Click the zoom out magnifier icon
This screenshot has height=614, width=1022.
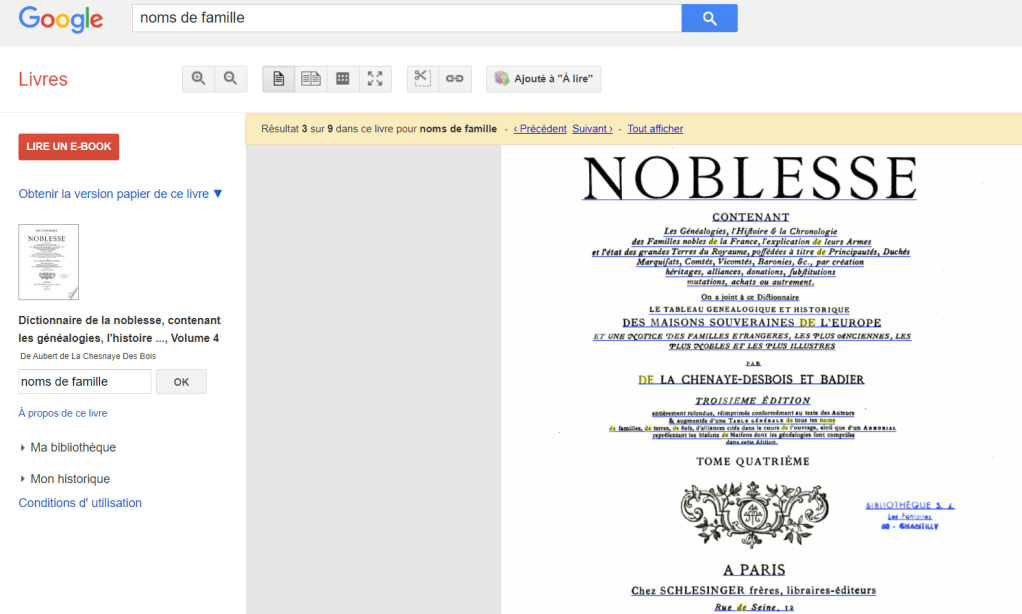point(230,79)
